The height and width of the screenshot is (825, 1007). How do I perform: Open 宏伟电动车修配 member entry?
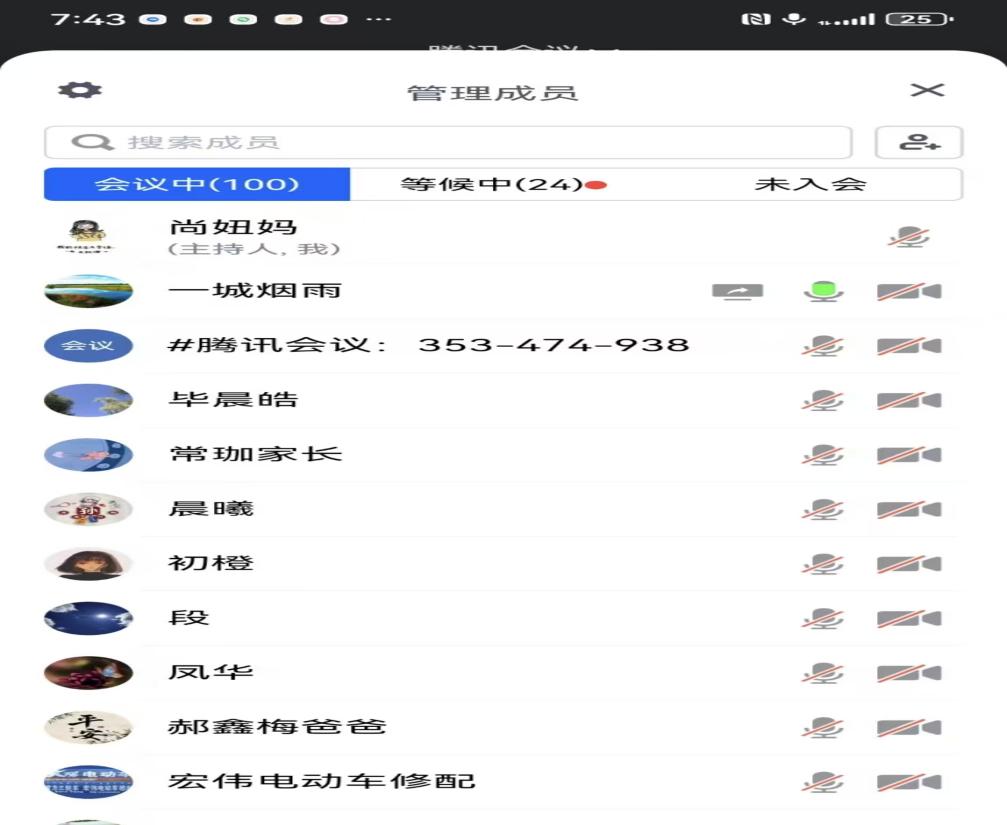pyautogui.click(x=322, y=781)
